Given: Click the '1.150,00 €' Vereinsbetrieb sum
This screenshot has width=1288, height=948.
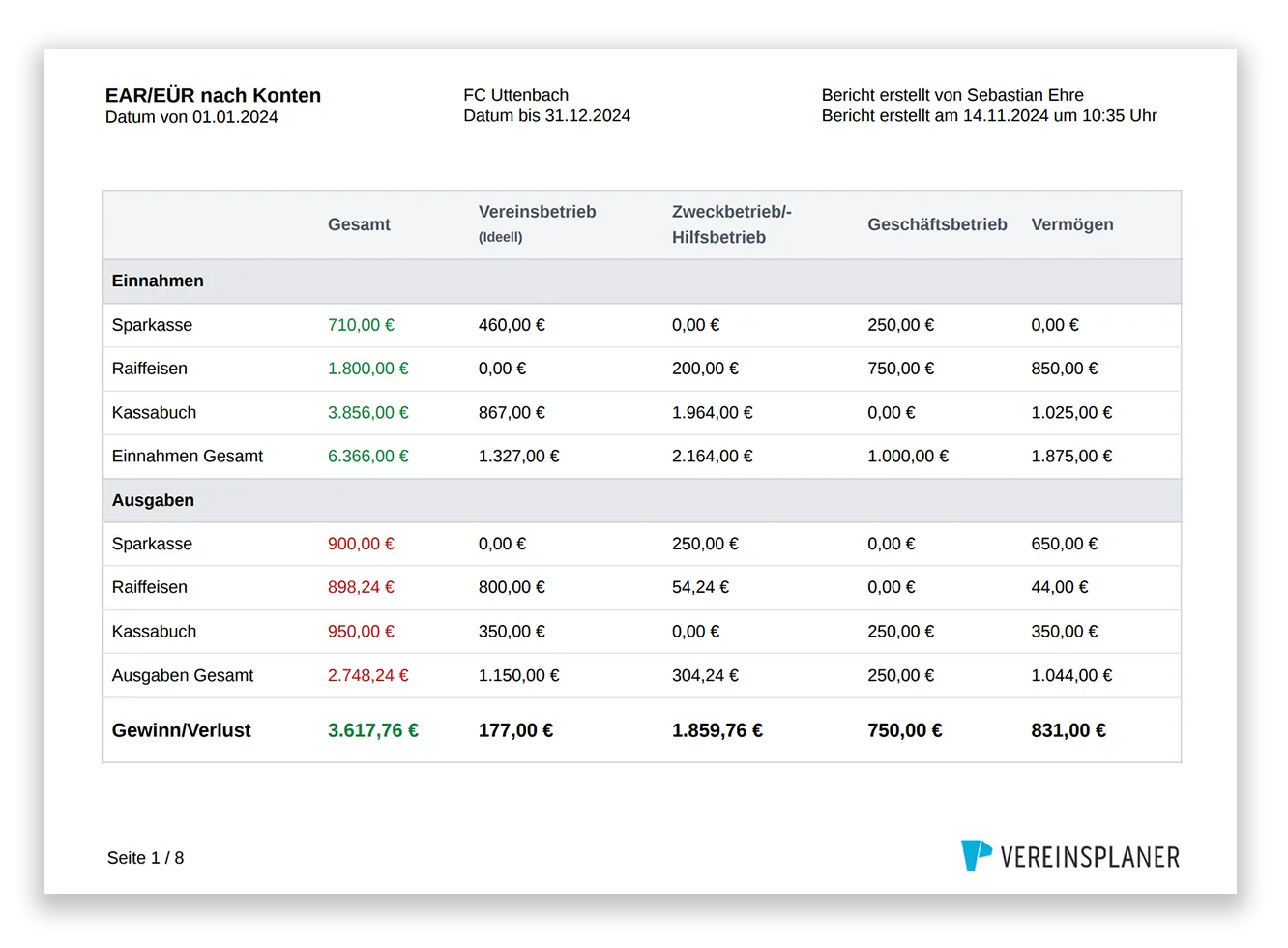Looking at the screenshot, I should (518, 675).
